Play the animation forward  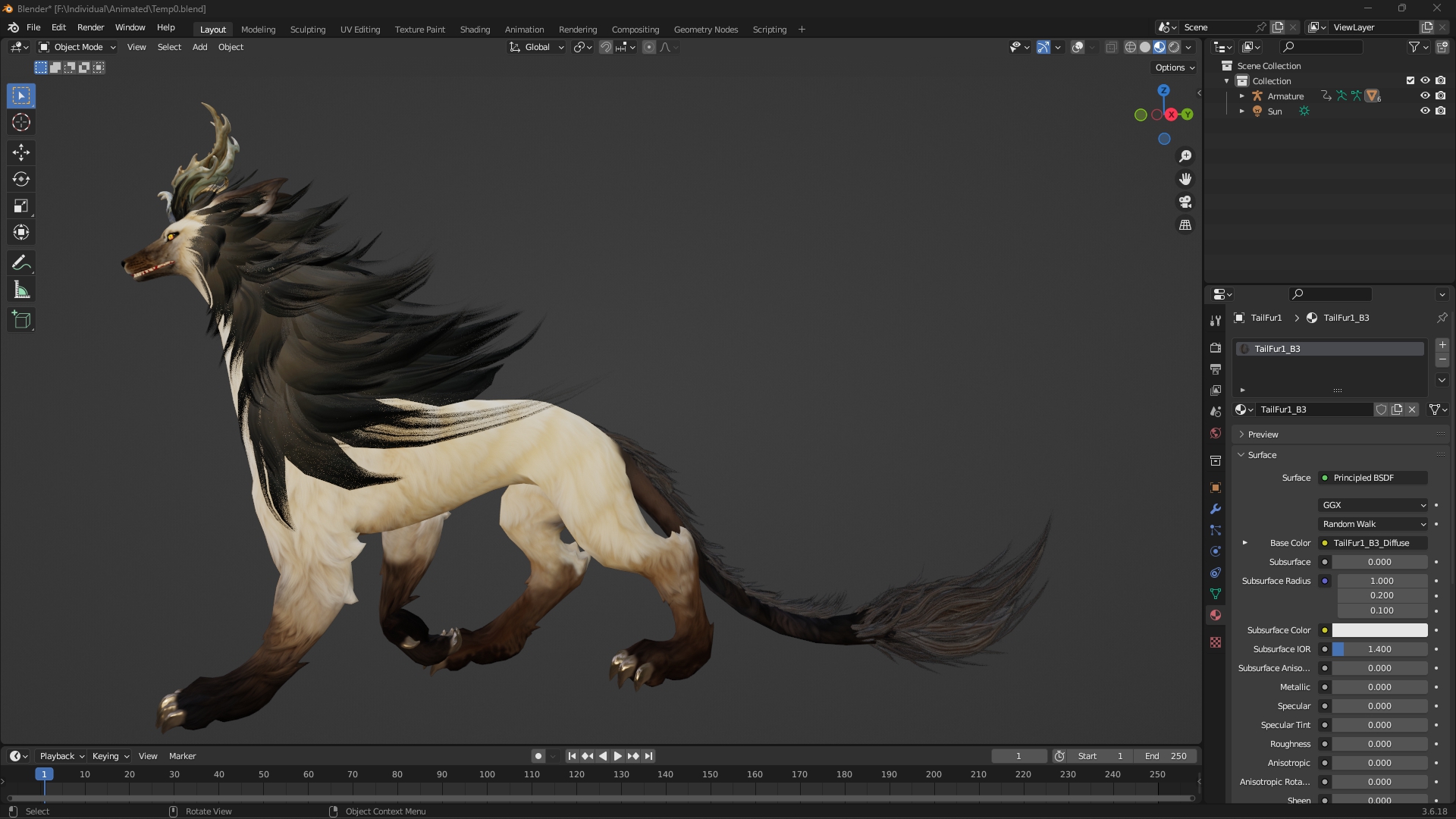coord(617,756)
